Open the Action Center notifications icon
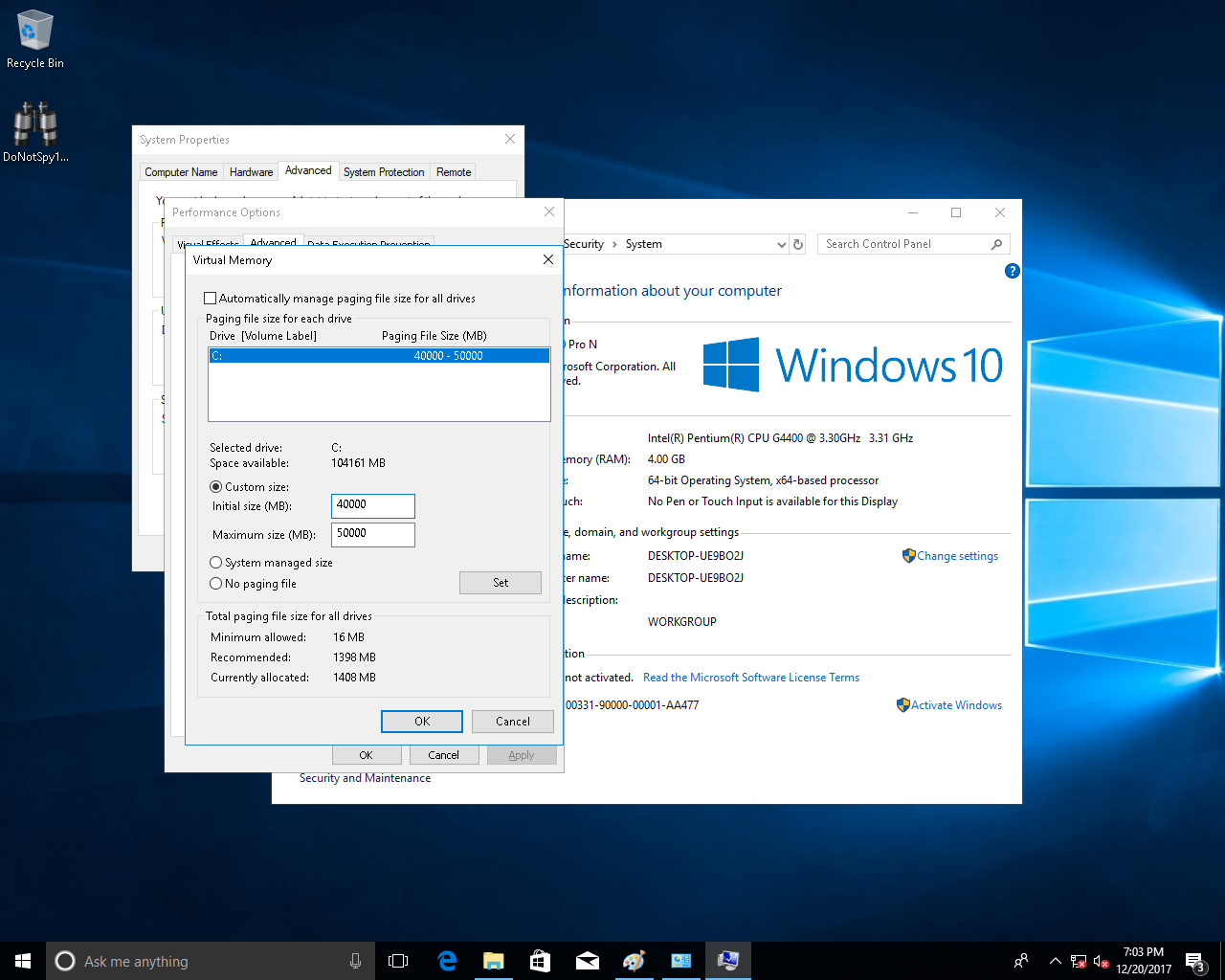The height and width of the screenshot is (980, 1225). click(x=1194, y=961)
